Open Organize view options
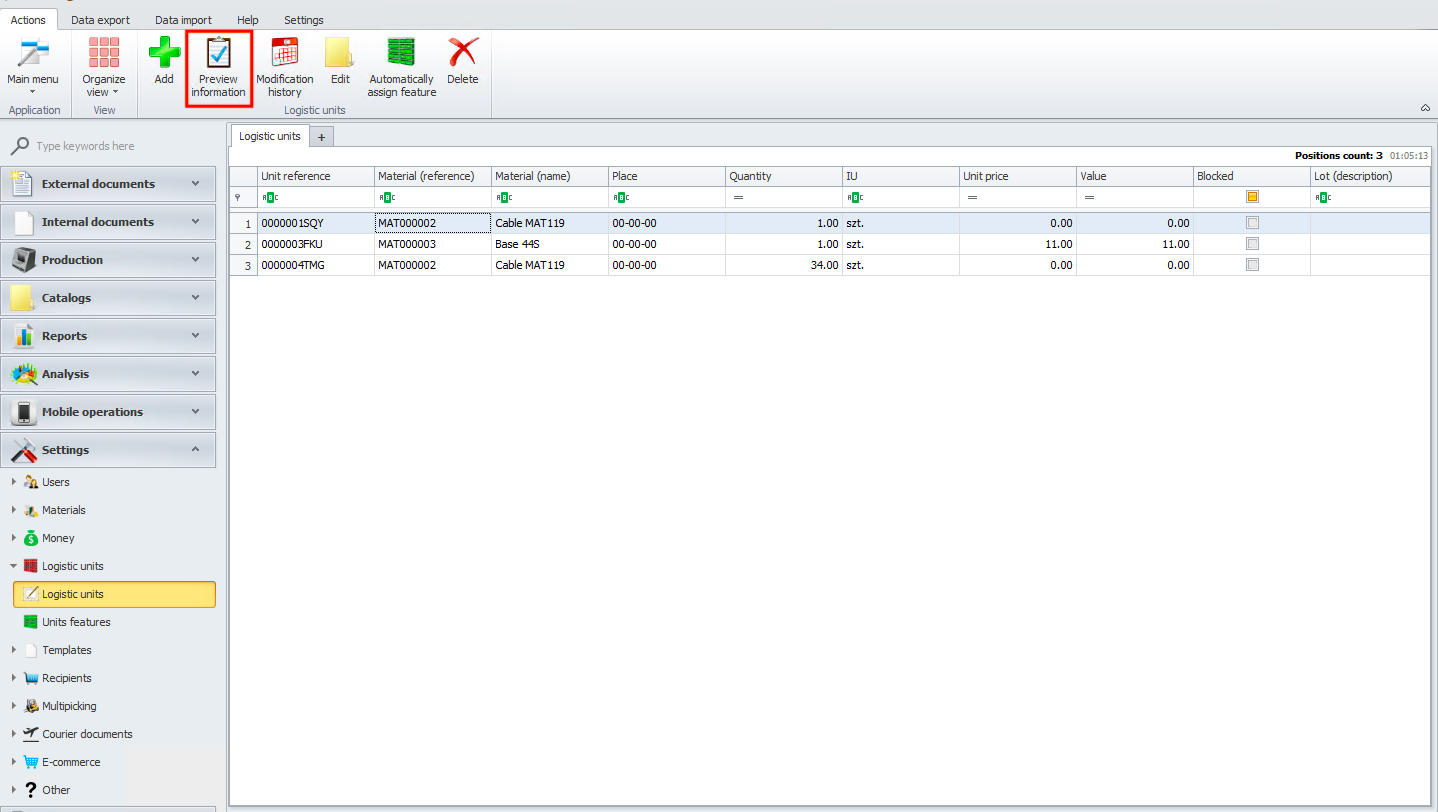 pos(104,66)
